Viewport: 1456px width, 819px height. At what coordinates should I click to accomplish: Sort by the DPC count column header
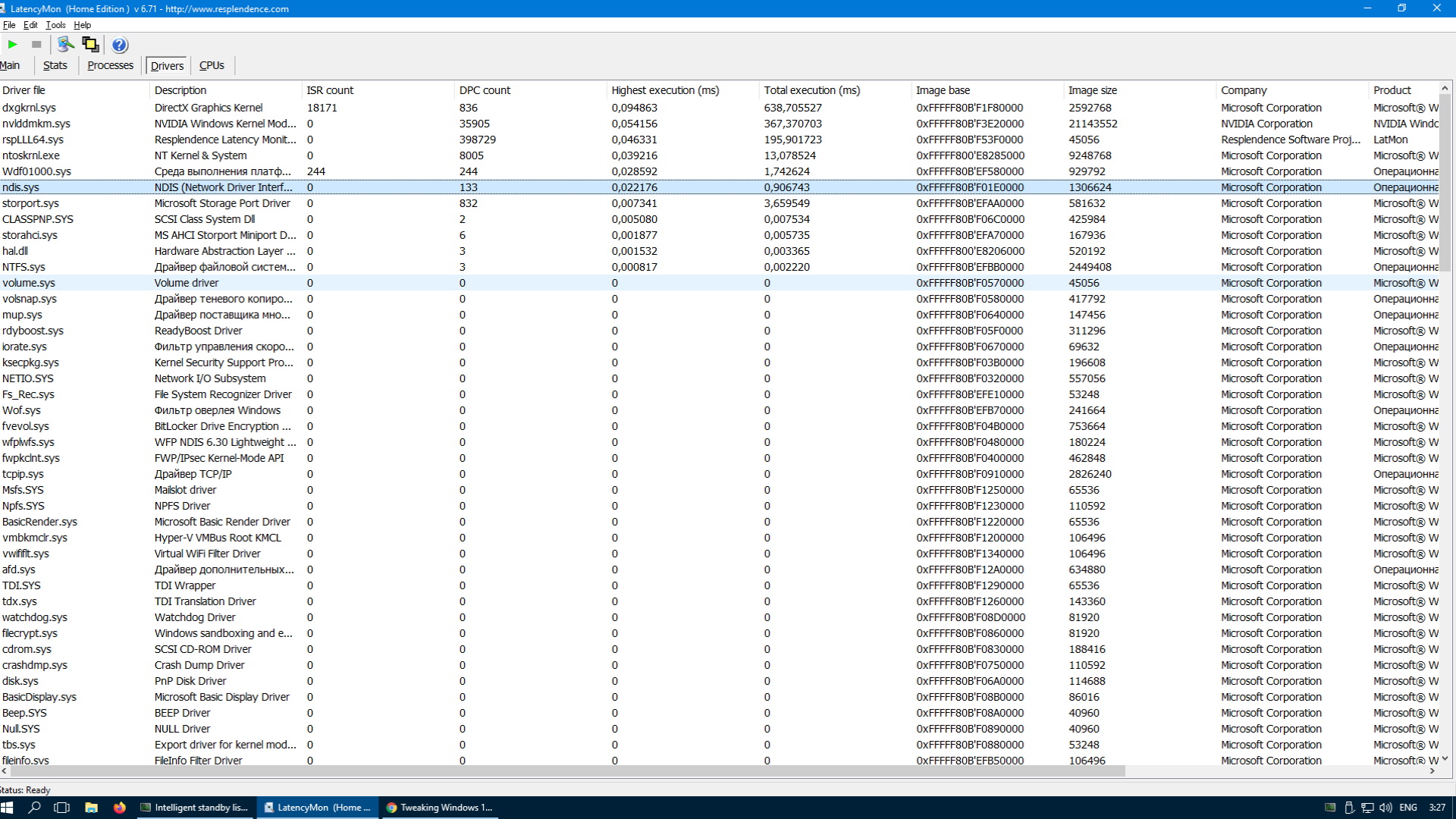click(x=485, y=90)
